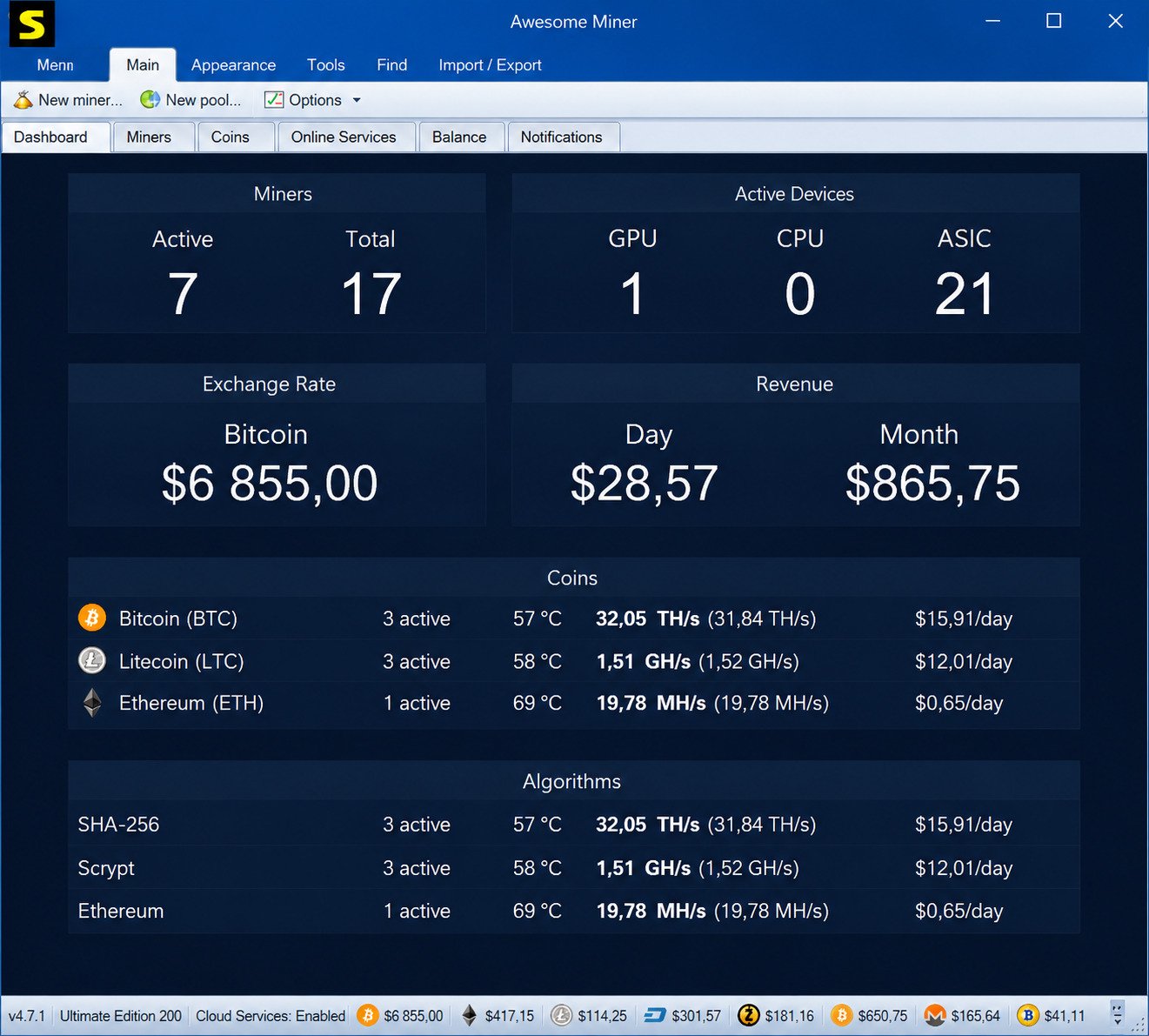This screenshot has height=1036, width=1149.
Task: Click the Ethereum (ETH) coin row name
Action: (x=191, y=703)
